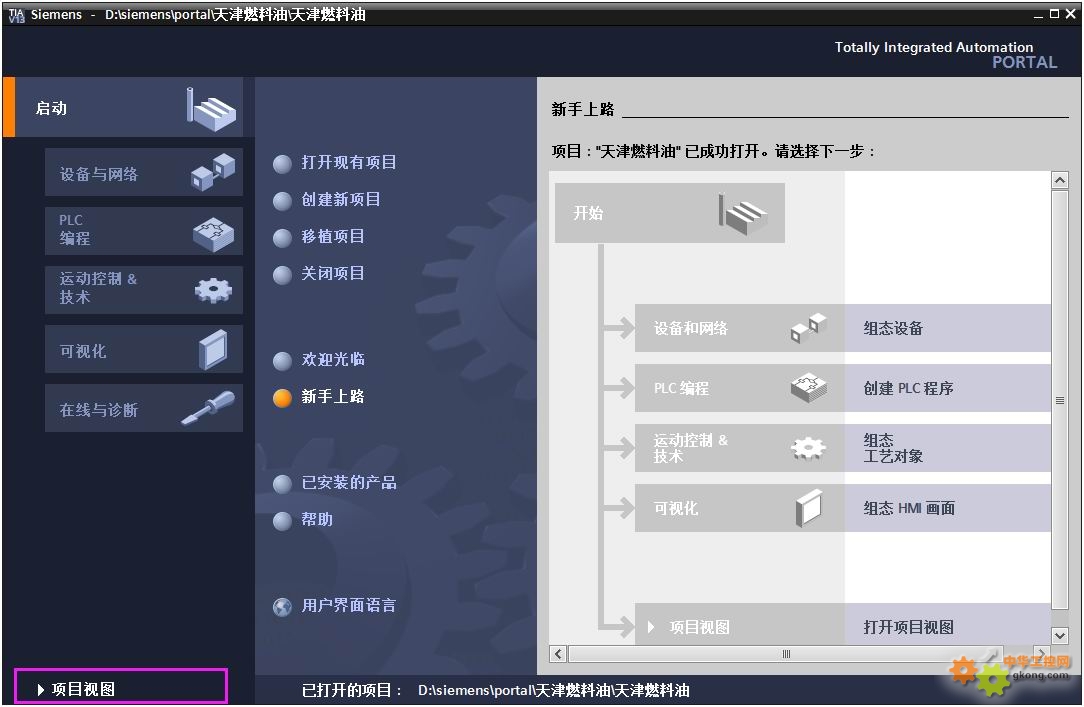This screenshot has width=1084, height=707.
Task: Select the orange 新手上路 option bullet
Action: (x=282, y=398)
